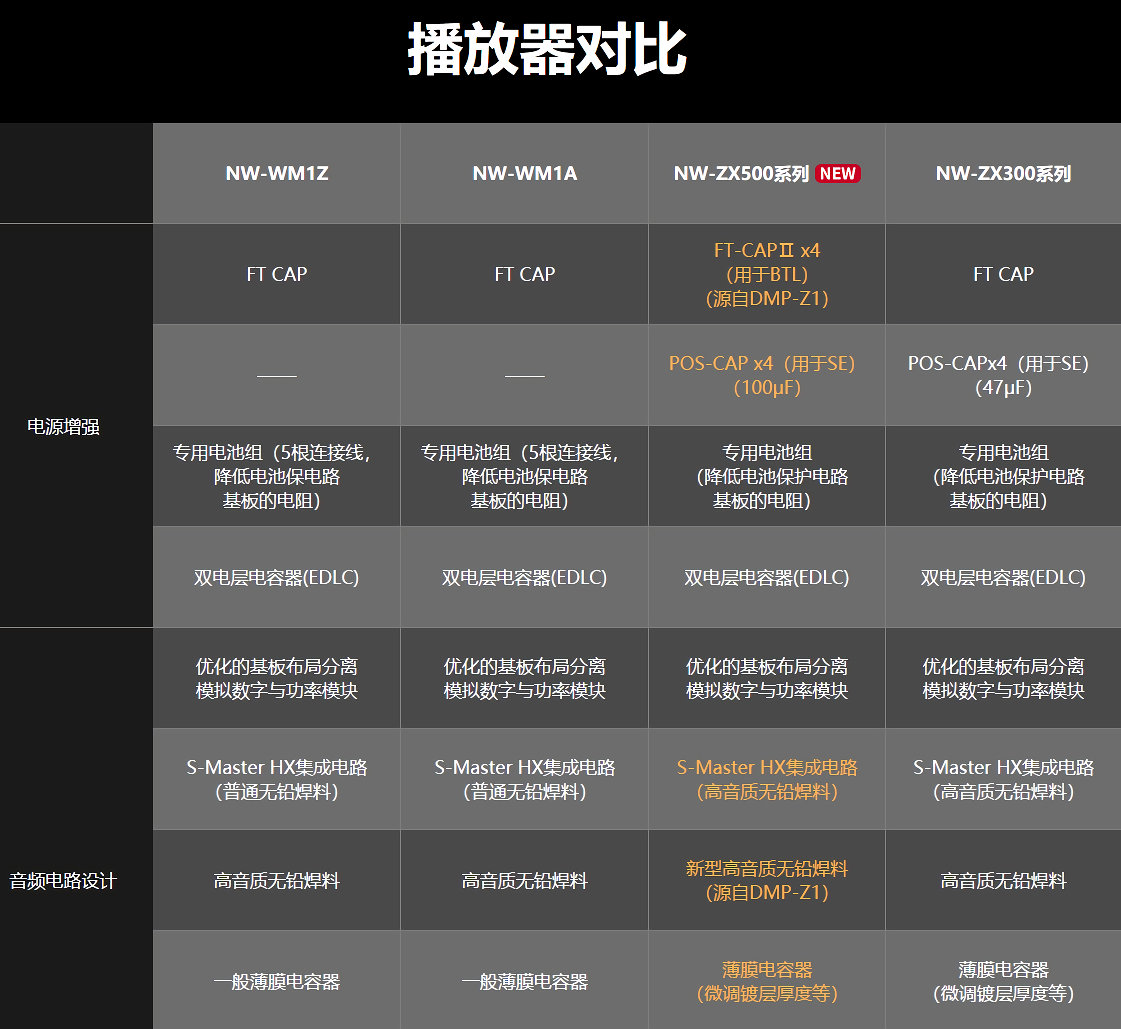This screenshot has width=1121, height=1029.
Task: Select POS-CAPx4 (47μF) cell in ZX300 column
Action: point(1001,375)
